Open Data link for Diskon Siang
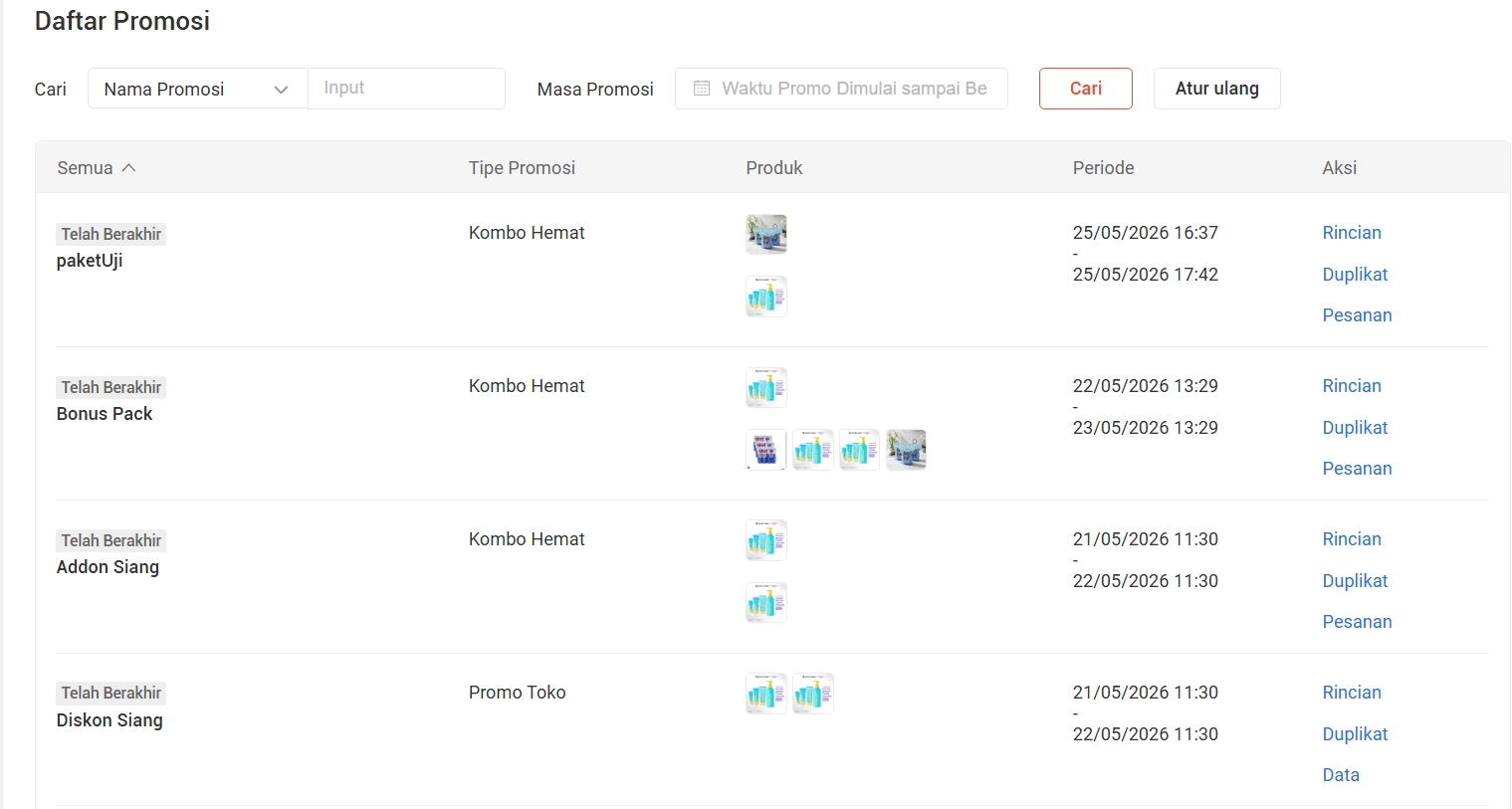The height and width of the screenshot is (809, 1512). (1341, 775)
